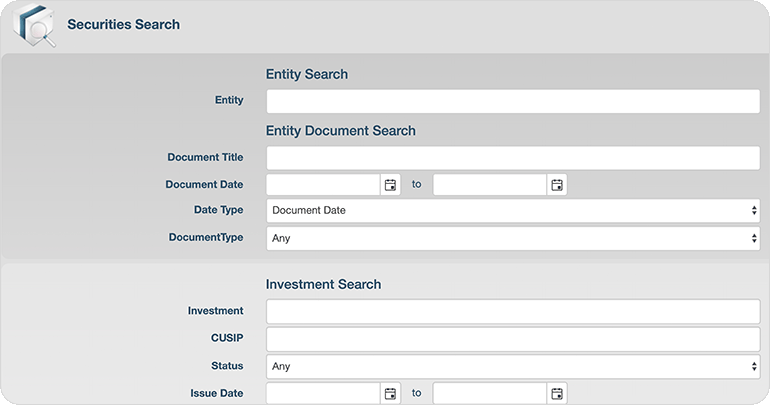Click into the Entity search field
The image size is (770, 405).
click(x=512, y=101)
